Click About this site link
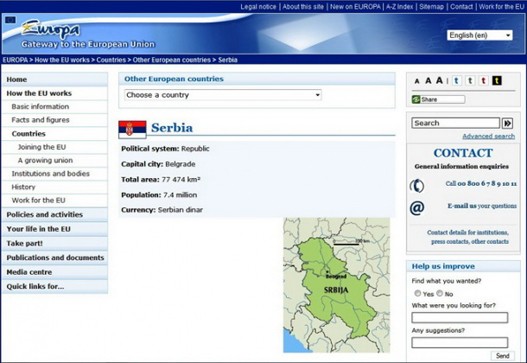Viewport: 527px width, 363px height. 303,7
